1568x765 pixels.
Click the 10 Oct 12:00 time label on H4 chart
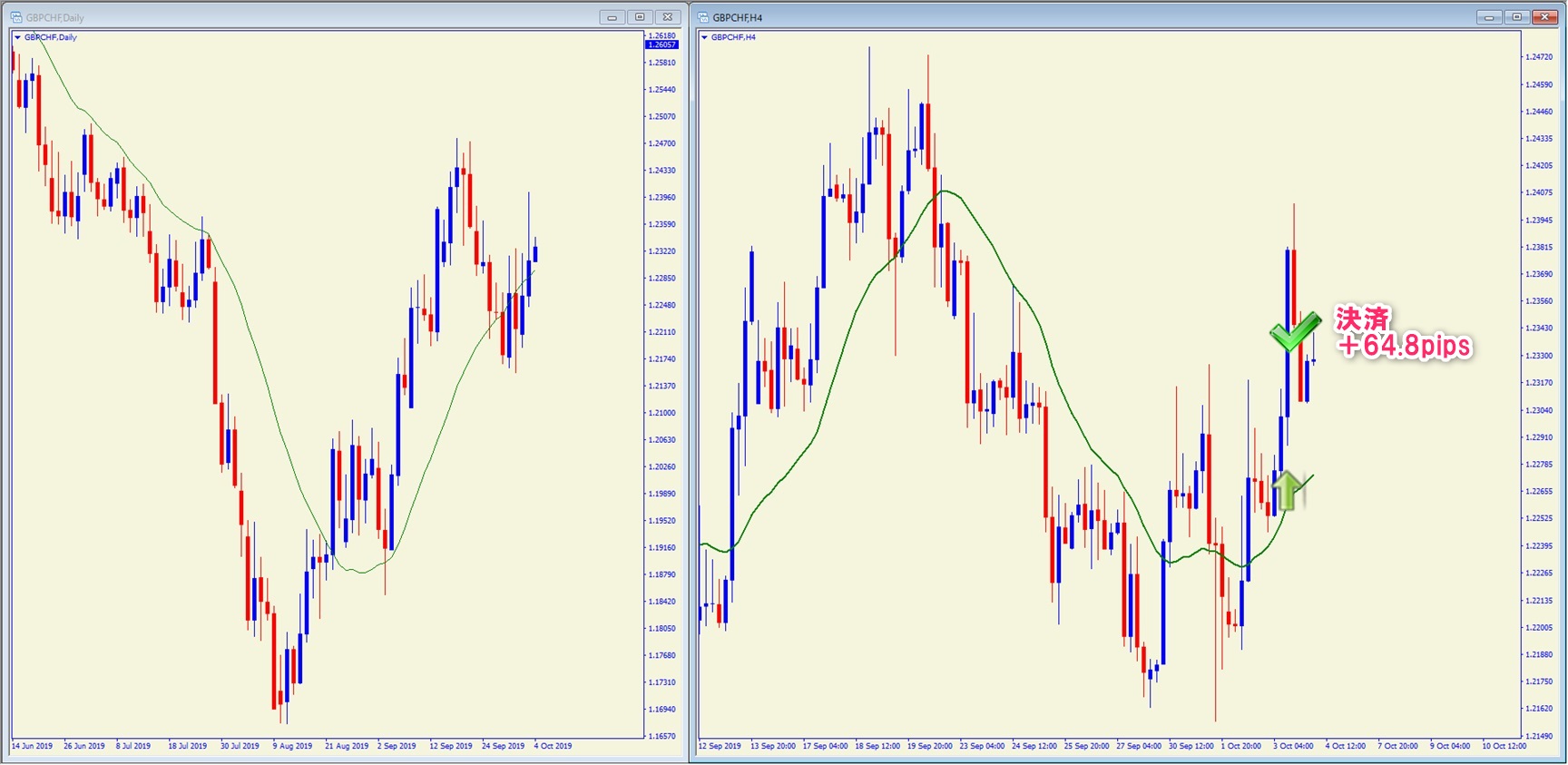point(1504,746)
